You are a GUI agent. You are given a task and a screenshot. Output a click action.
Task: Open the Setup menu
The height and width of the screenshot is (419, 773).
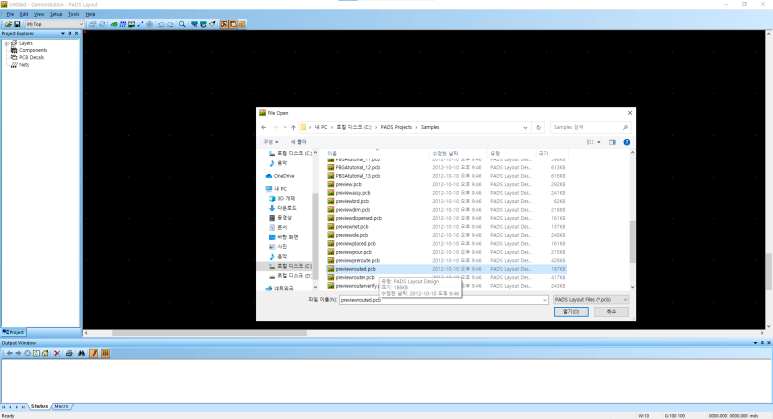pyautogui.click(x=56, y=14)
